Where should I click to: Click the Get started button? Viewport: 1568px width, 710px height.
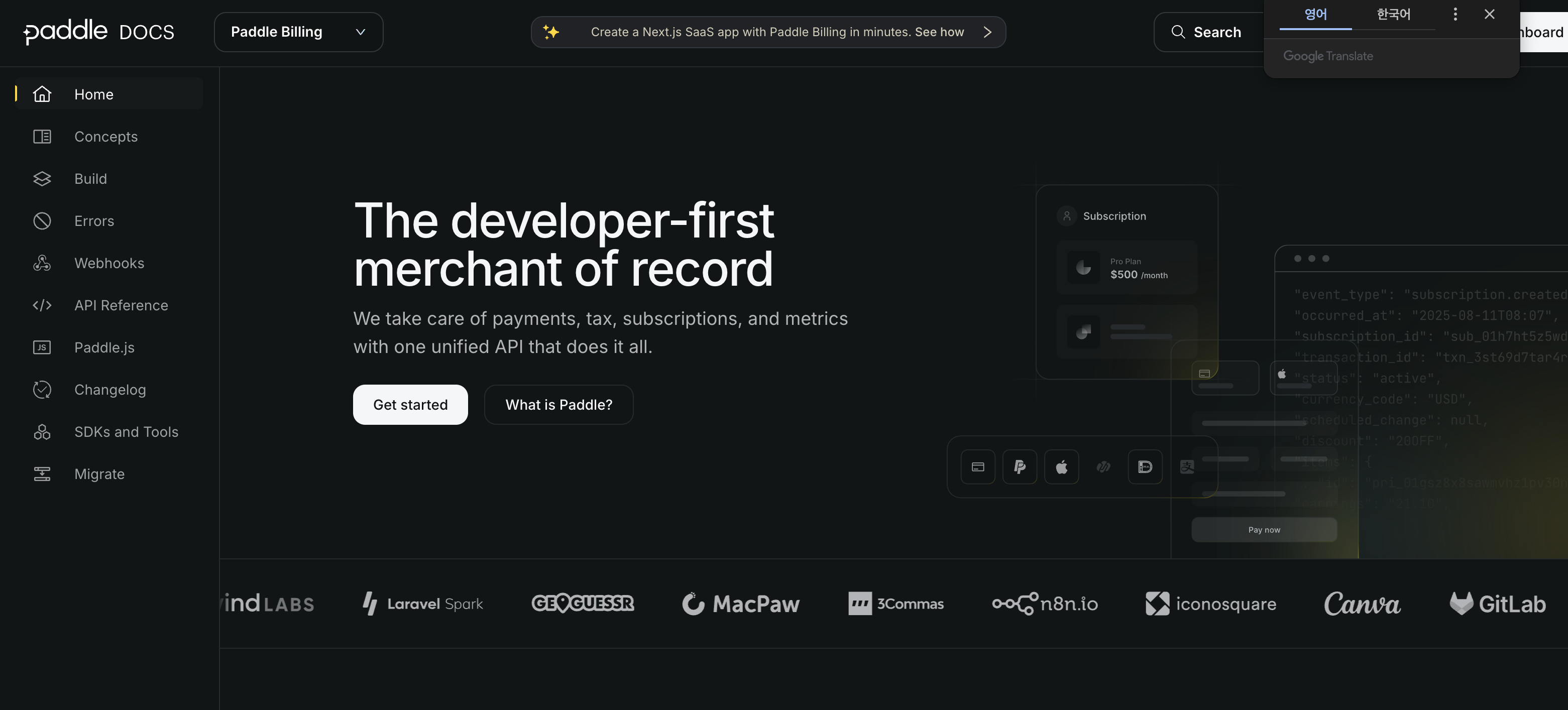point(410,405)
